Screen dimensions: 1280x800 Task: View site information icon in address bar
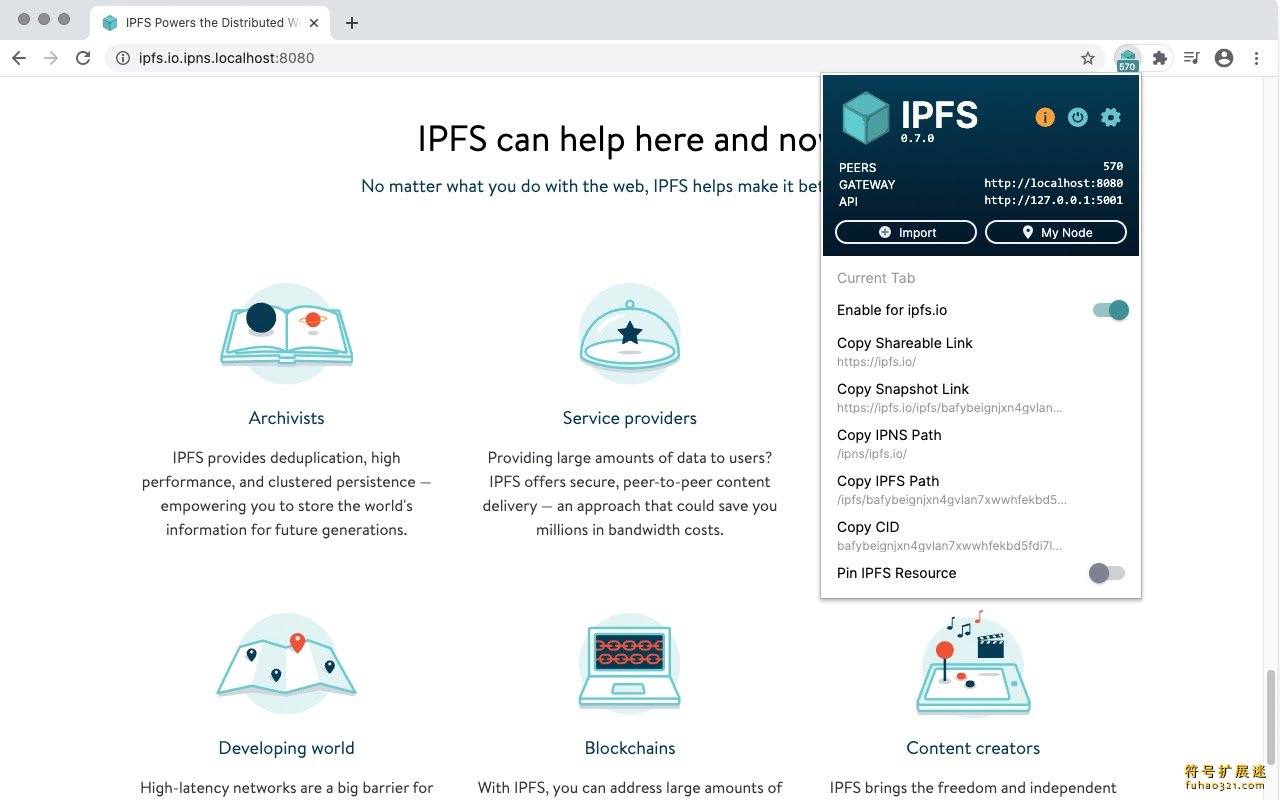tap(123, 58)
